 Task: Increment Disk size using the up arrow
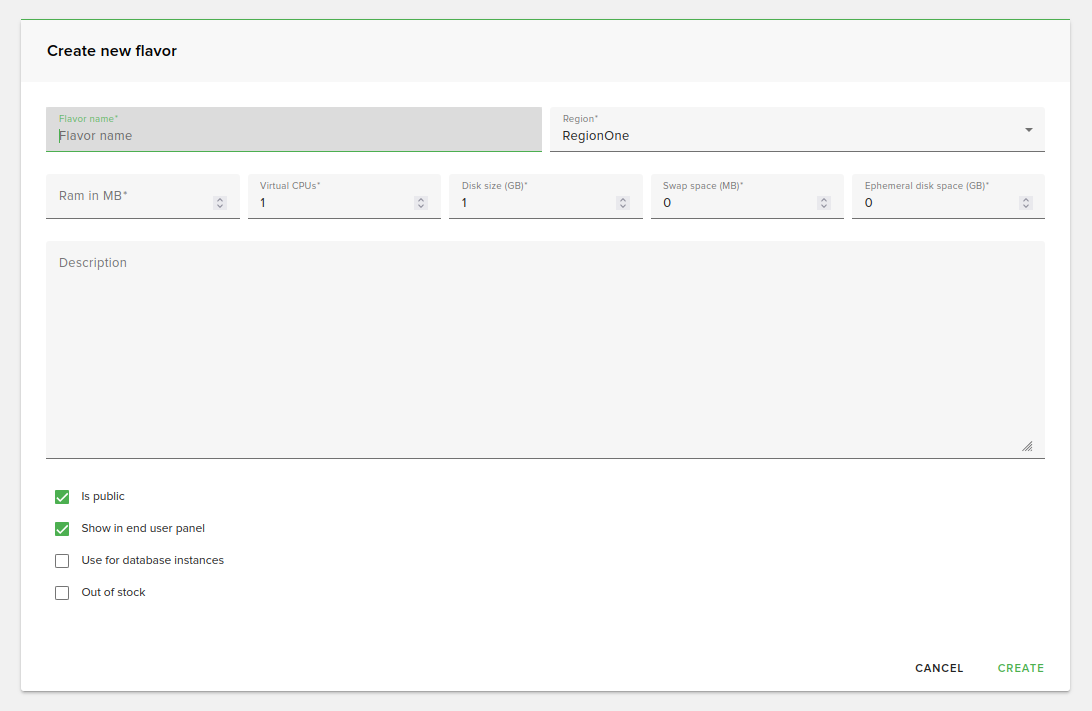point(622,198)
